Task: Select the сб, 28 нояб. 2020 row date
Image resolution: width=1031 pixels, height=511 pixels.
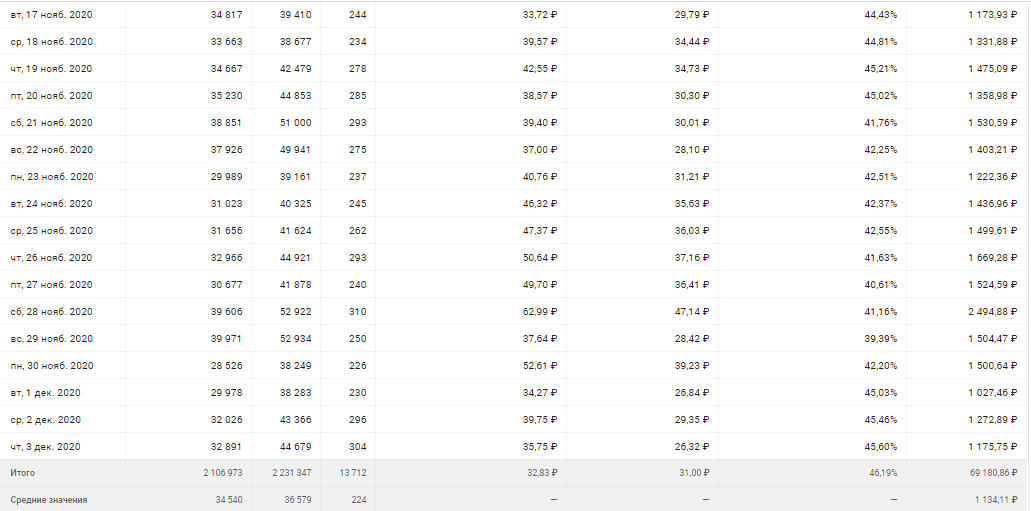Action: pos(51,312)
